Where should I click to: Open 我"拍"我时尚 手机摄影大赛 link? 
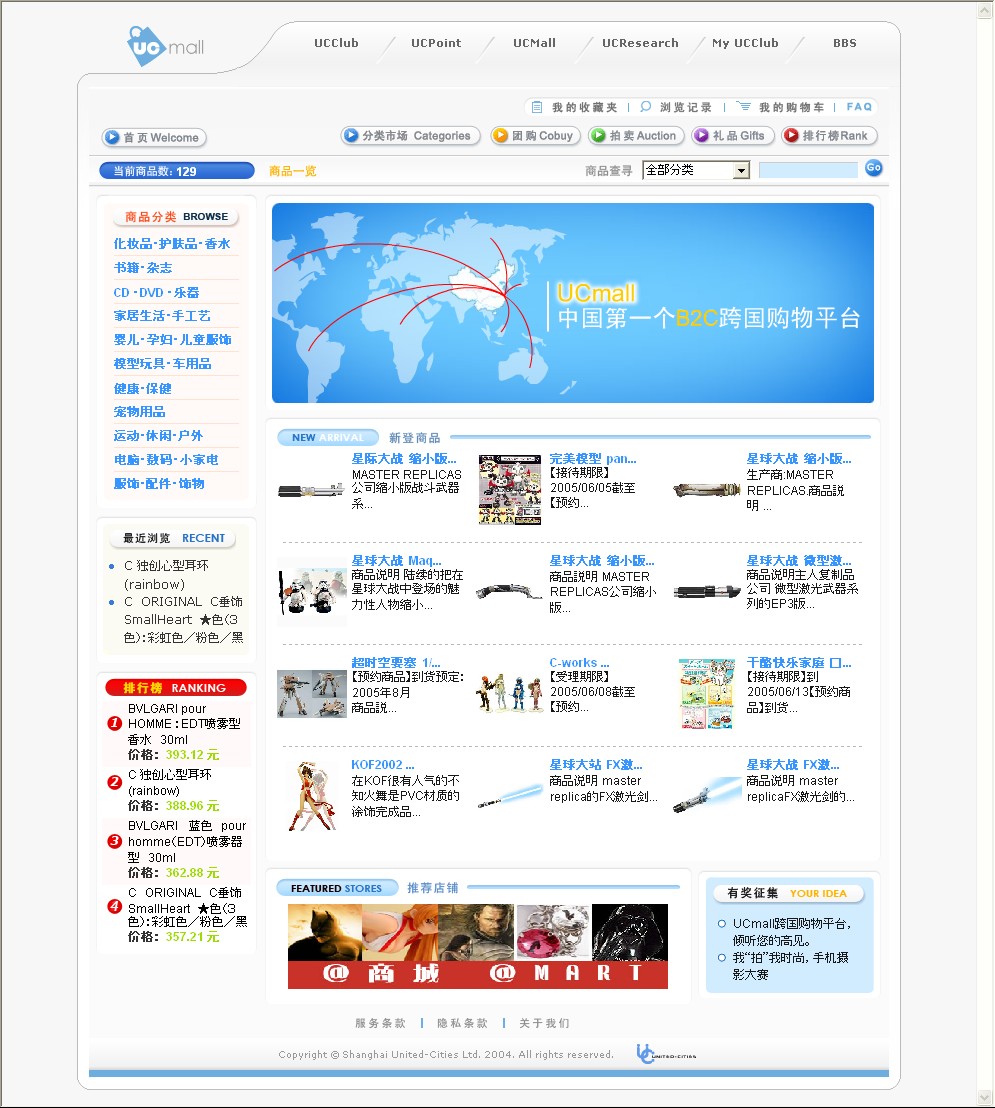click(x=790, y=966)
